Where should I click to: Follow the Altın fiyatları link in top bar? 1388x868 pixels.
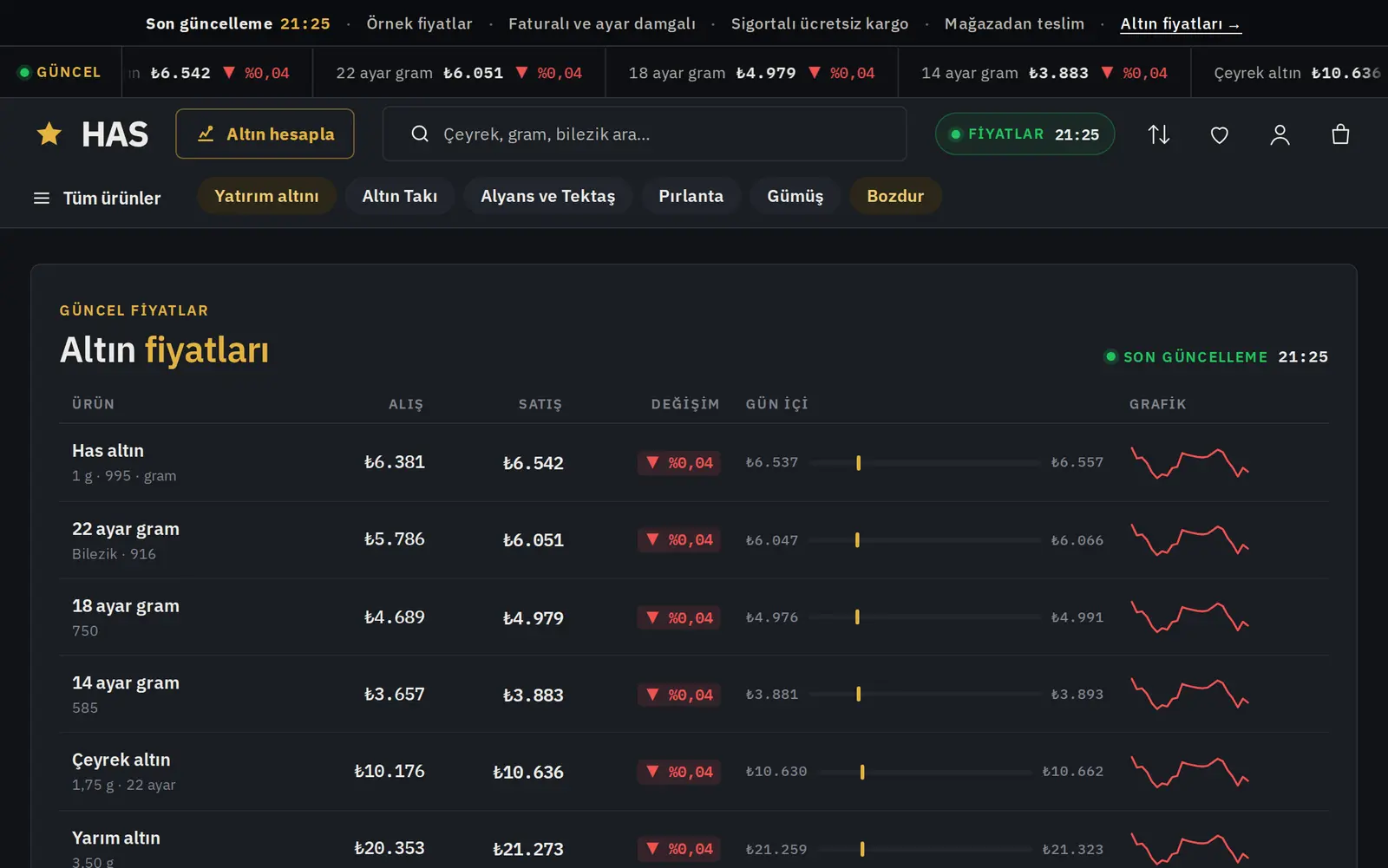1181,24
